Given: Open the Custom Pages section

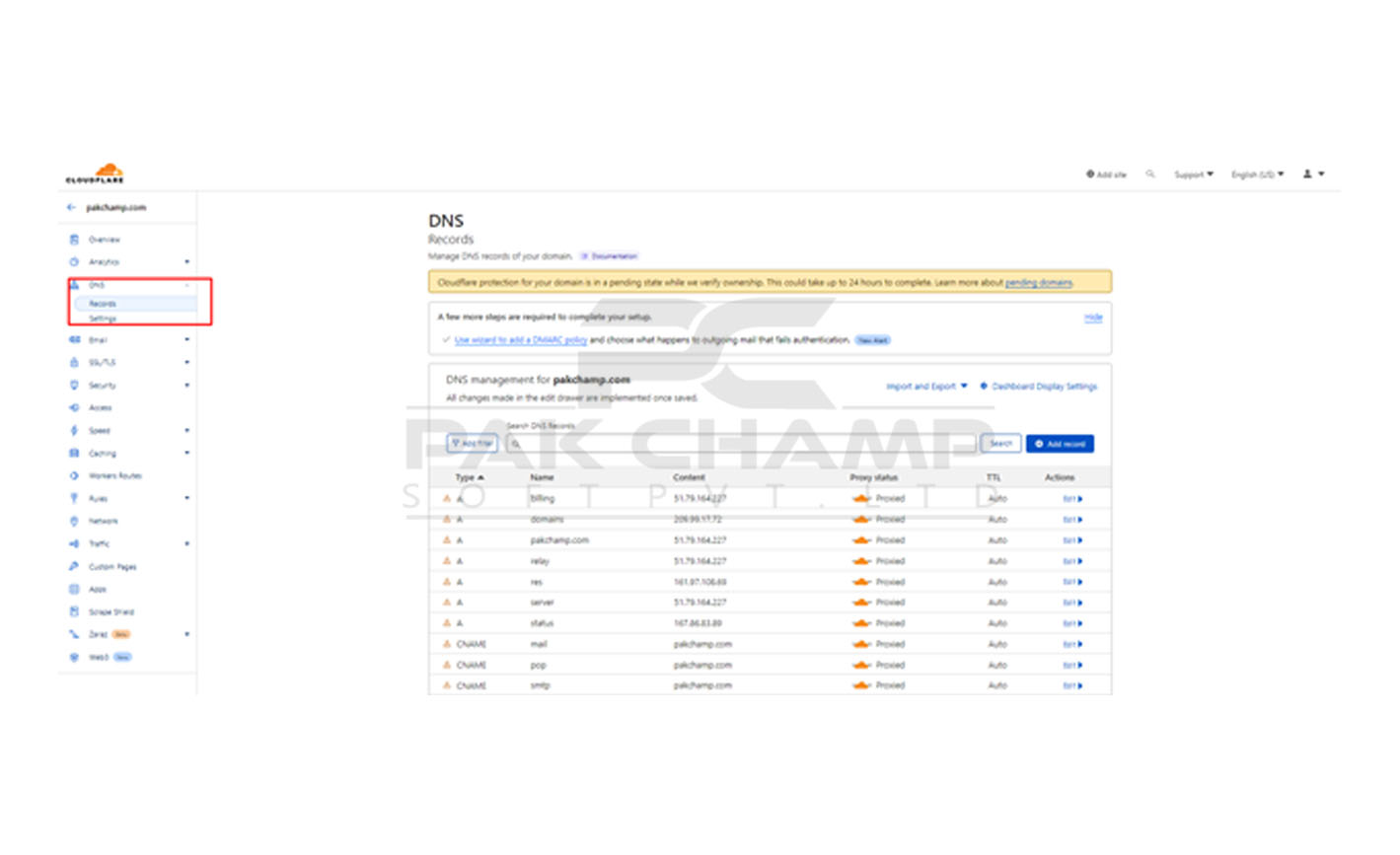Looking at the screenshot, I should point(112,567).
